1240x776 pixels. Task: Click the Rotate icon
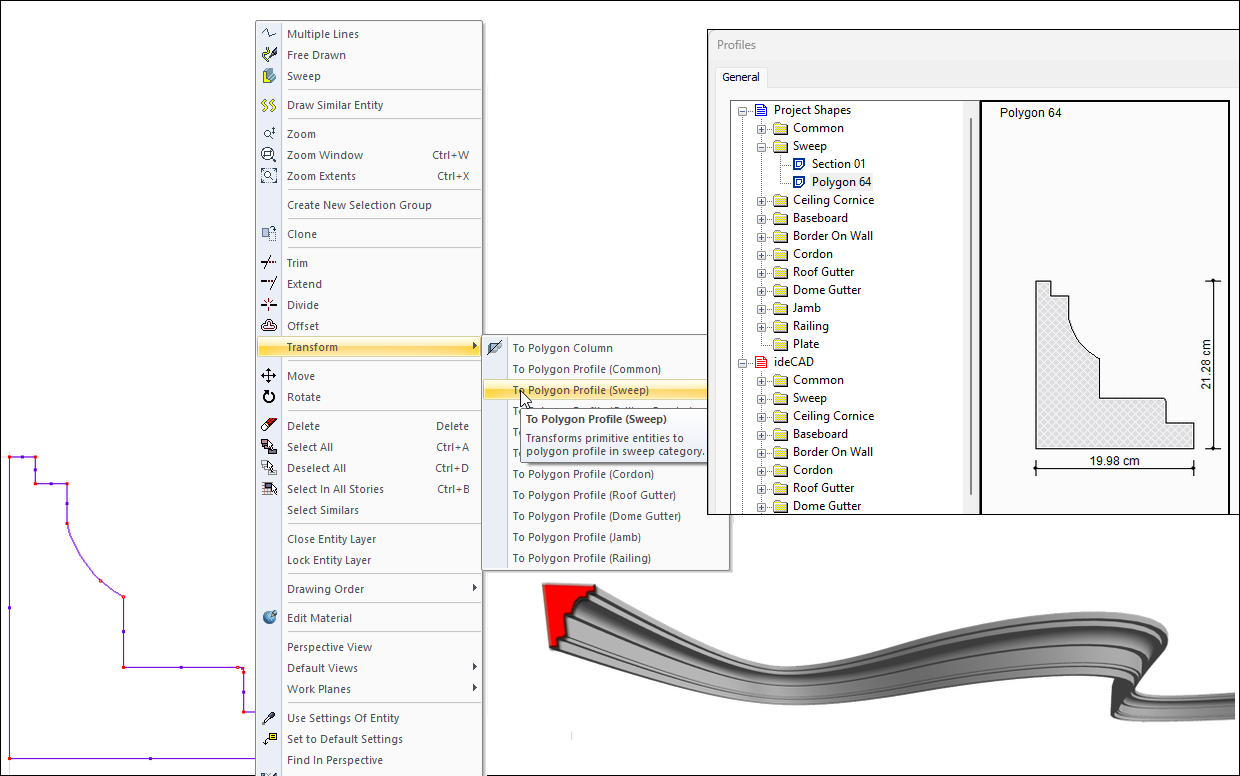coord(269,397)
